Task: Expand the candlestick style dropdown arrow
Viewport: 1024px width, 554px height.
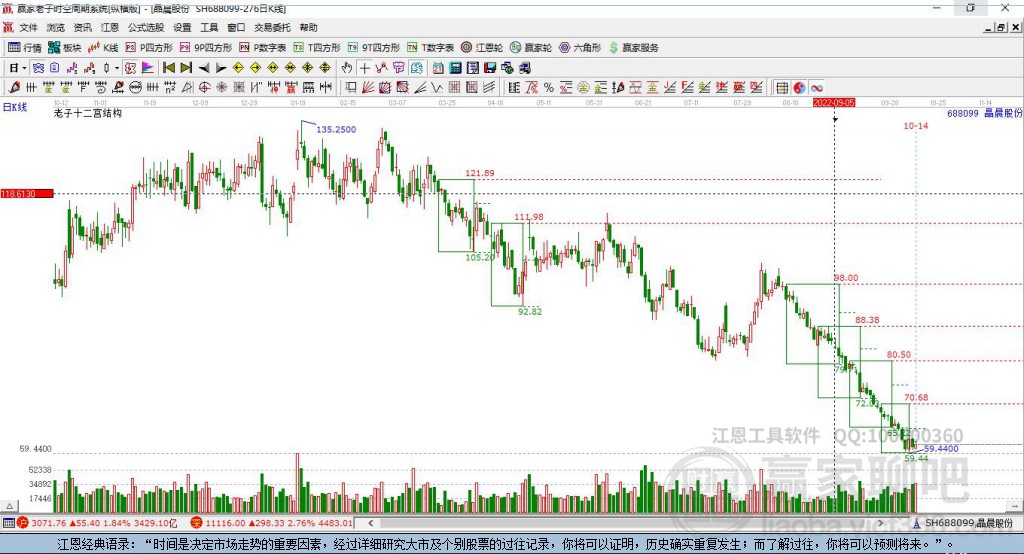Action: tap(117, 68)
